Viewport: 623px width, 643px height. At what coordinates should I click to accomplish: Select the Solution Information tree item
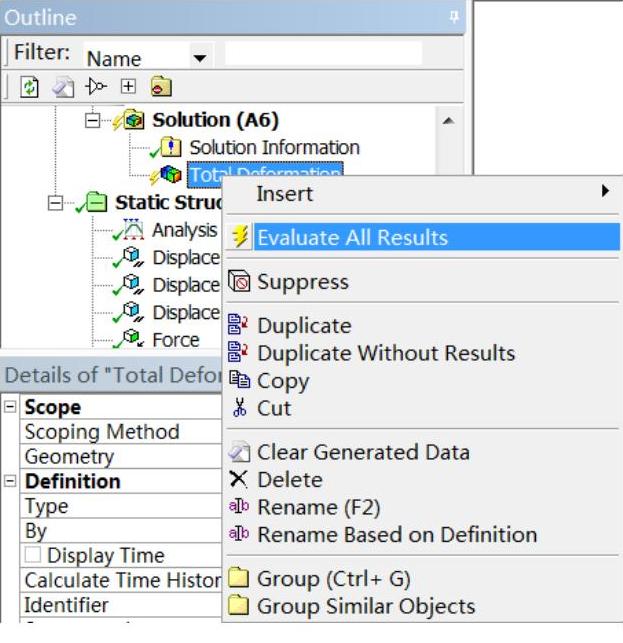click(x=273, y=148)
